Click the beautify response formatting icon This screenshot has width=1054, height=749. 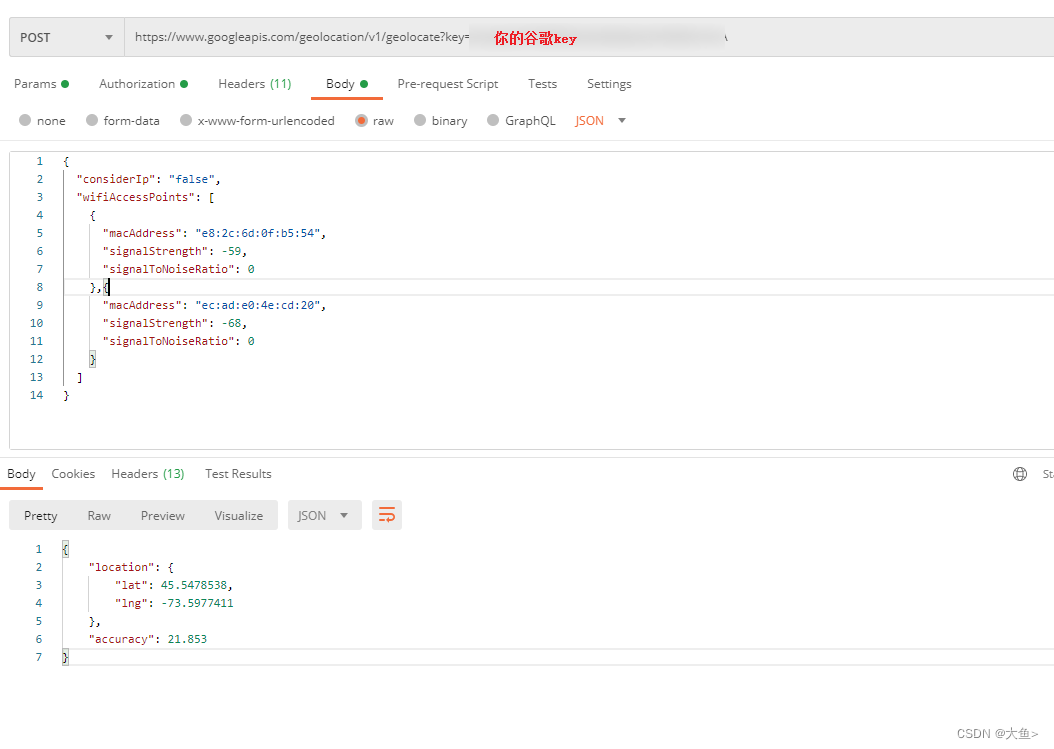pyautogui.click(x=387, y=515)
